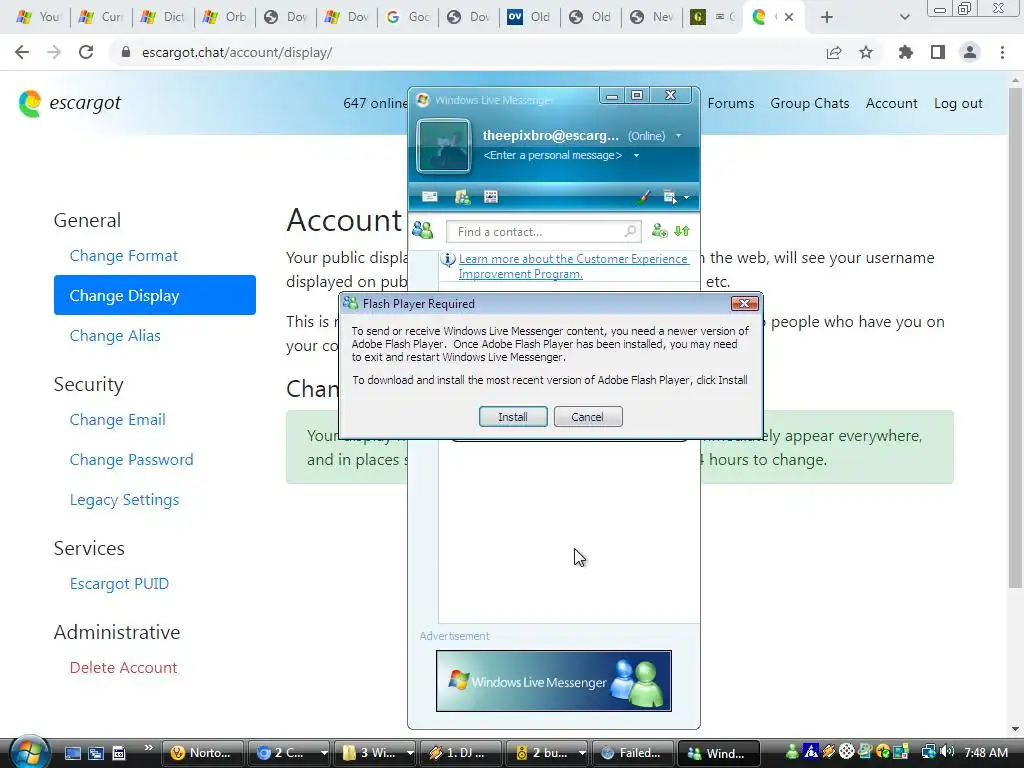Open the Escargot PUID link
The image size is (1024, 768).
point(119,583)
